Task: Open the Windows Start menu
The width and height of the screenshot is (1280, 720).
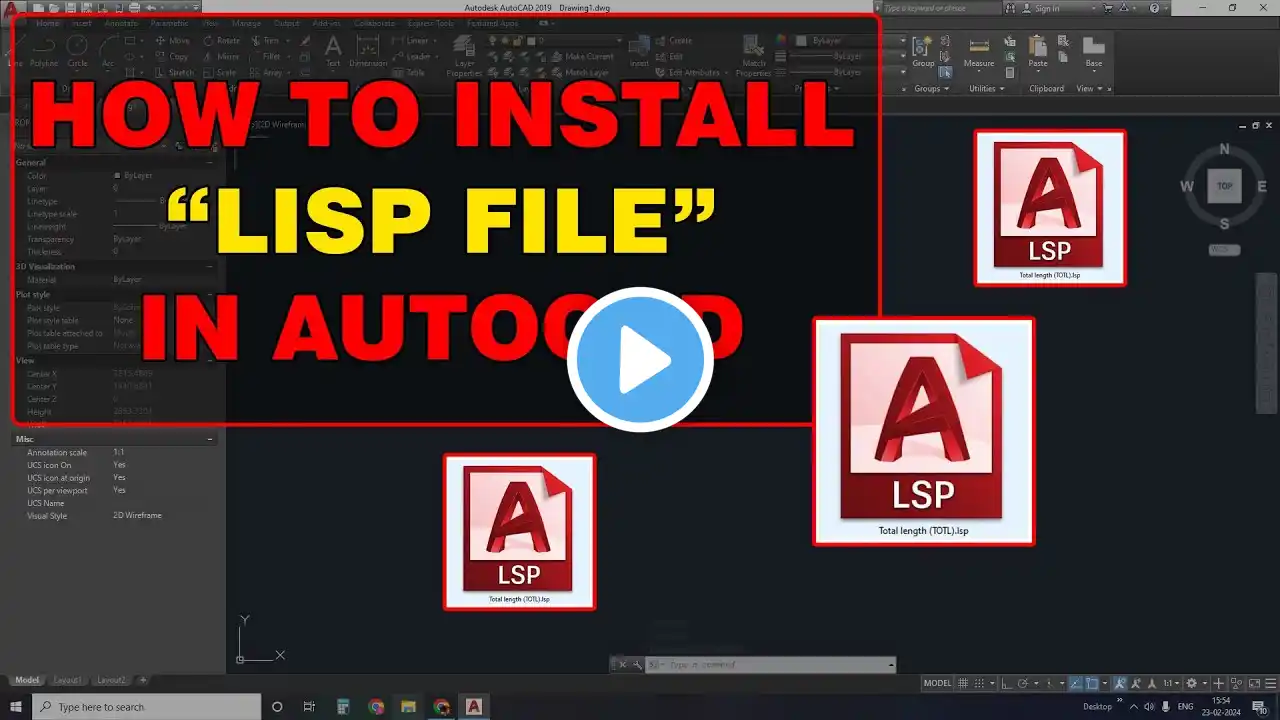Action: click(x=16, y=706)
